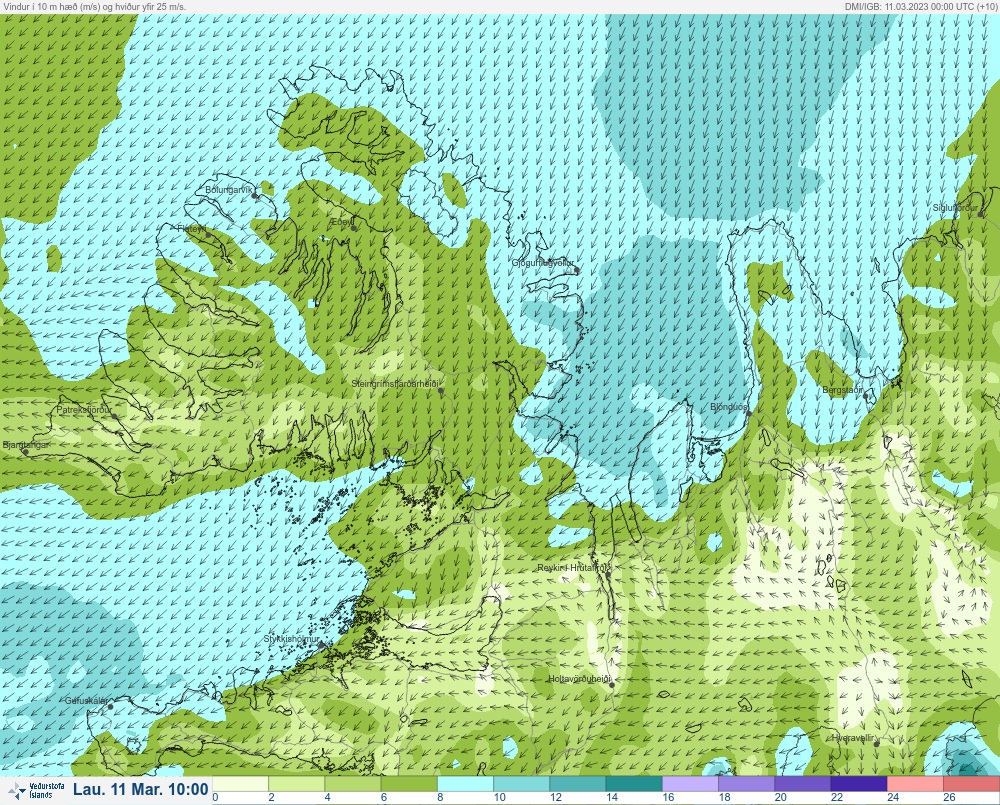Select the 16–18 m/s light purple swatch
This screenshot has height=805, width=1000.
pos(691,783)
